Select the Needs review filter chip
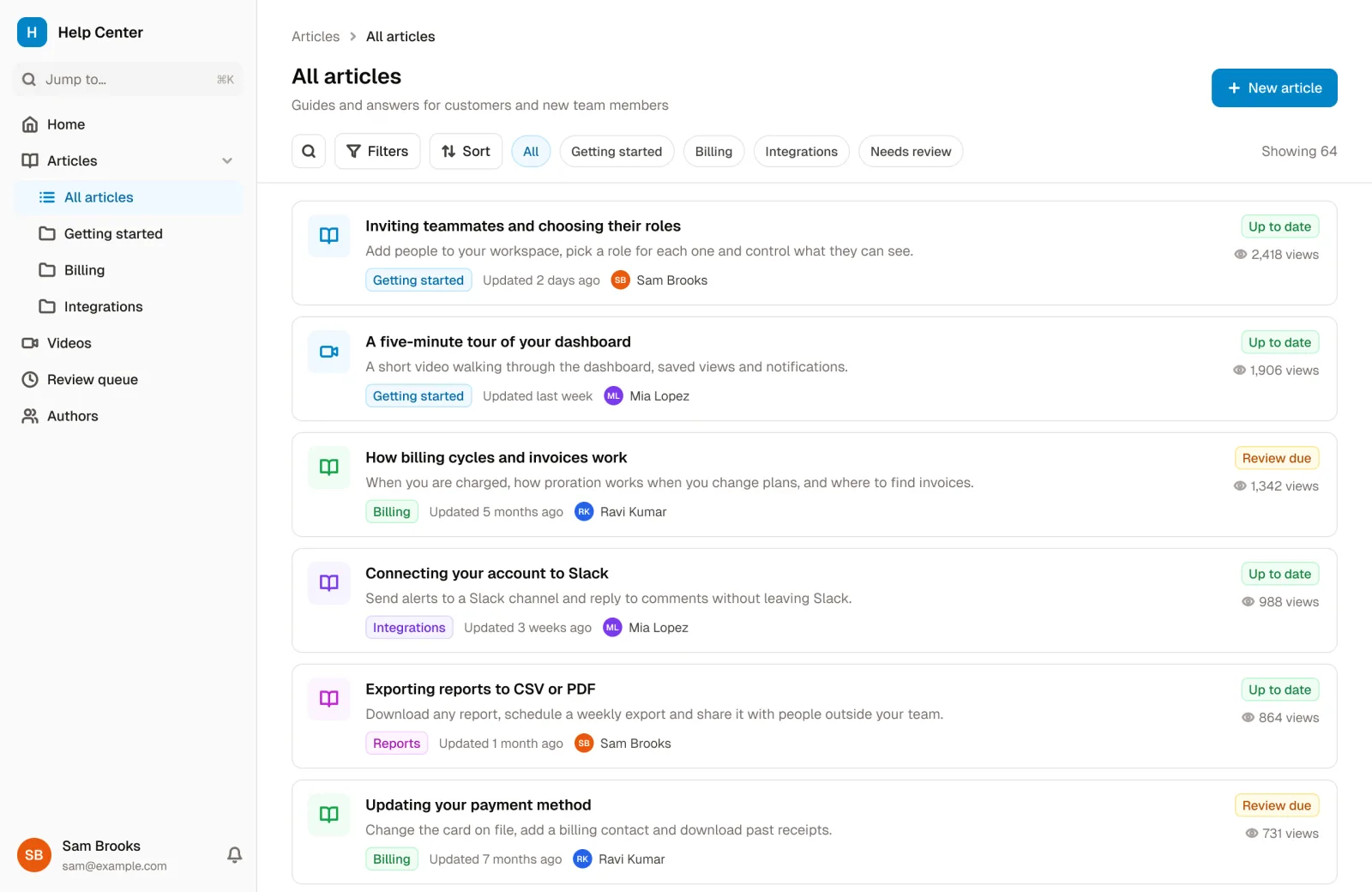Screen dimensions: 1372x892 tap(911, 151)
